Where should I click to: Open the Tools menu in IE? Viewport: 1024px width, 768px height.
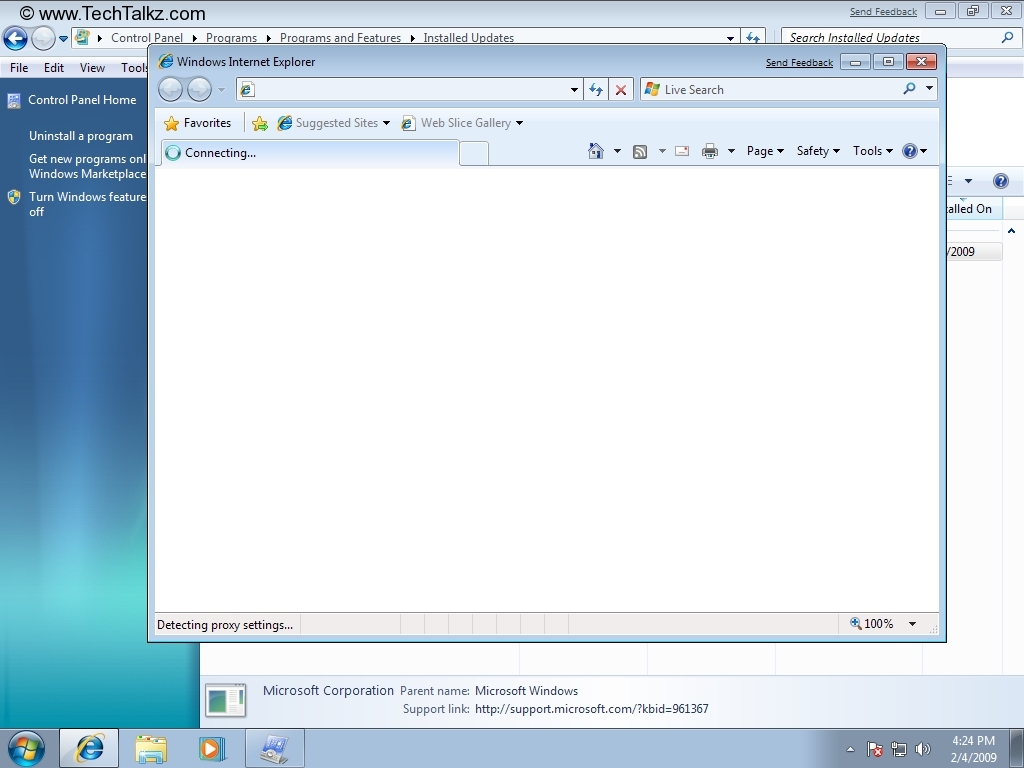(872, 151)
